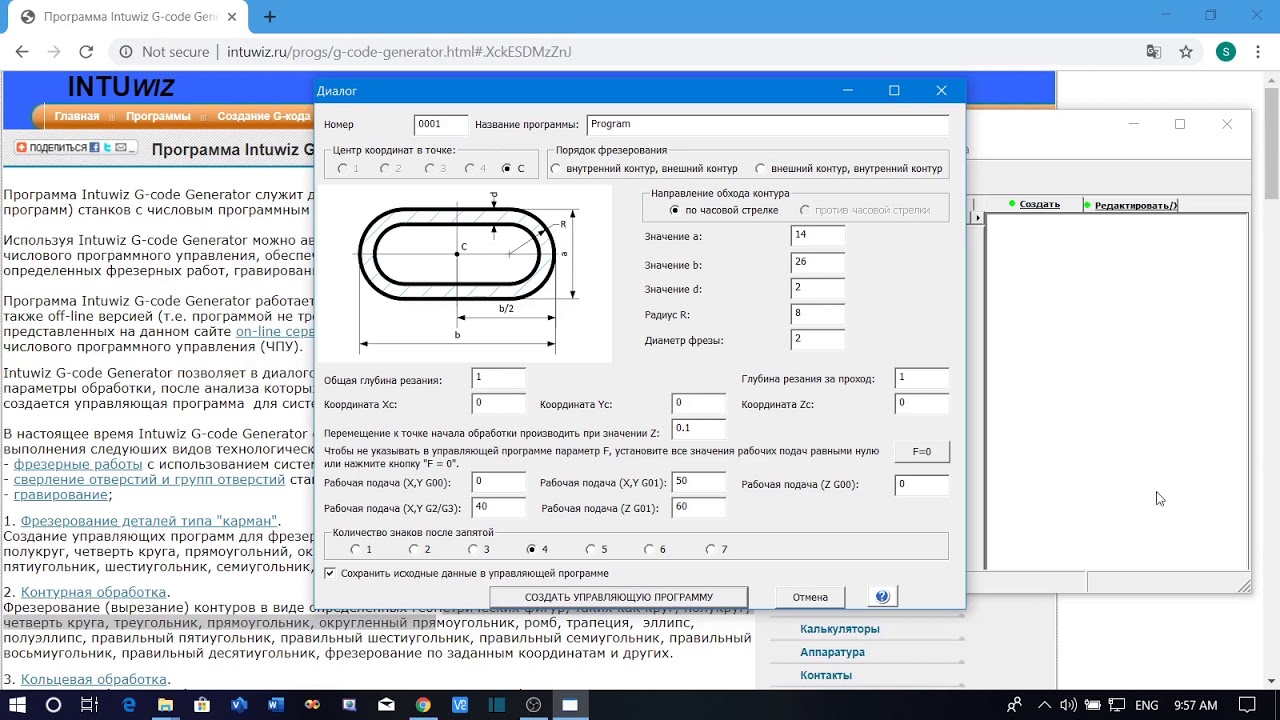Screen dimensions: 1280x720
Task: Click the F=0 button
Action: point(922,452)
